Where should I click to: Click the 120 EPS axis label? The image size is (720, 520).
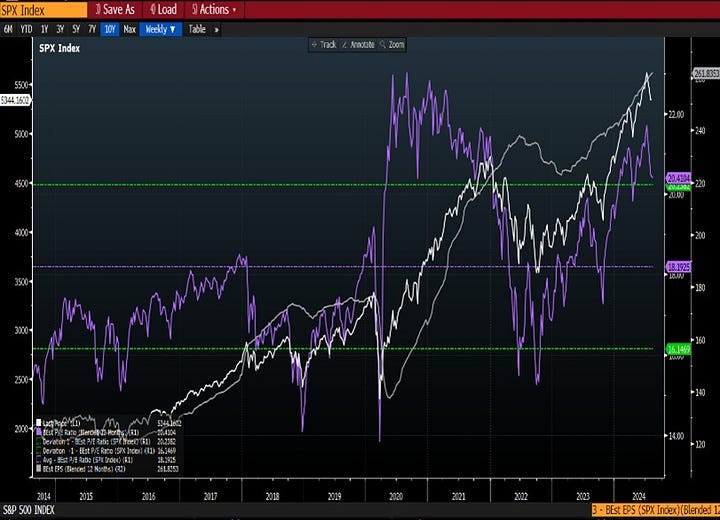click(x=700, y=444)
